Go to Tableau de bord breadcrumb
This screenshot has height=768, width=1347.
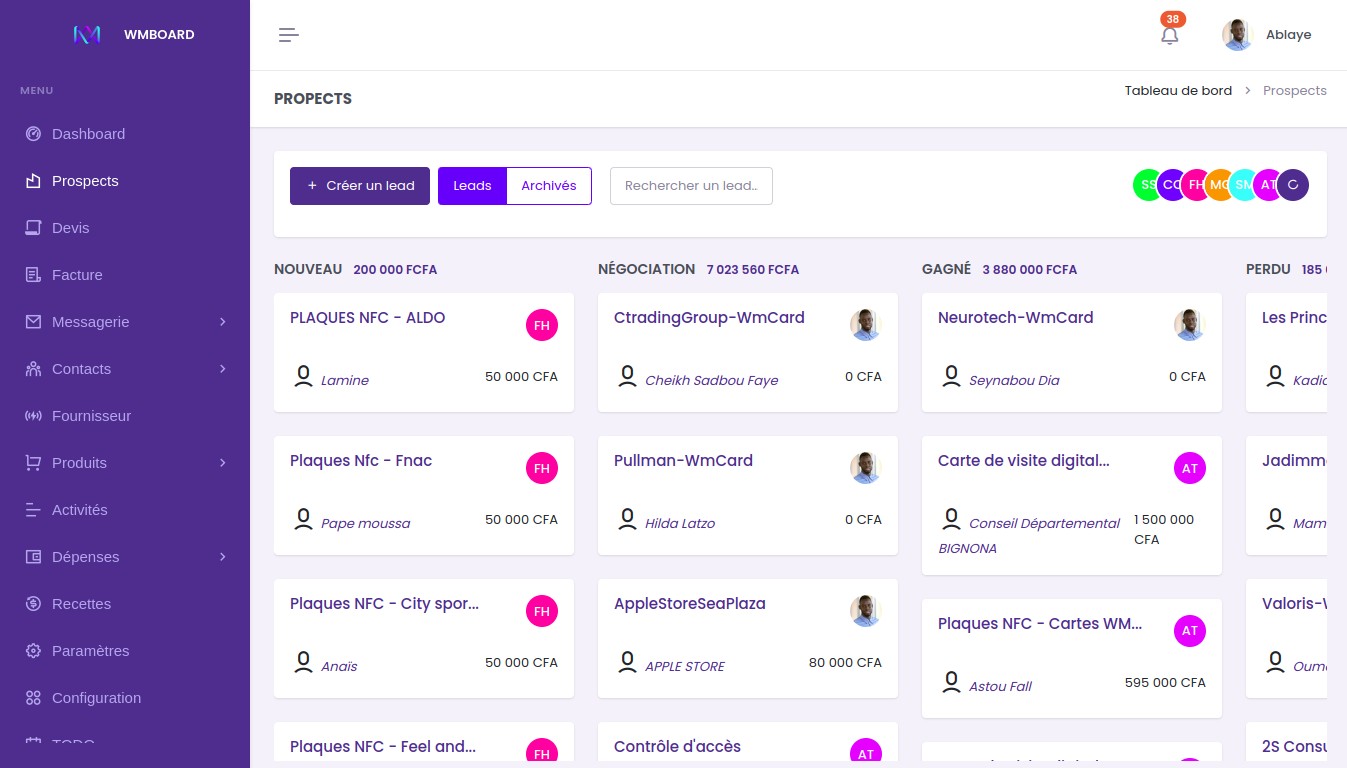(1178, 90)
